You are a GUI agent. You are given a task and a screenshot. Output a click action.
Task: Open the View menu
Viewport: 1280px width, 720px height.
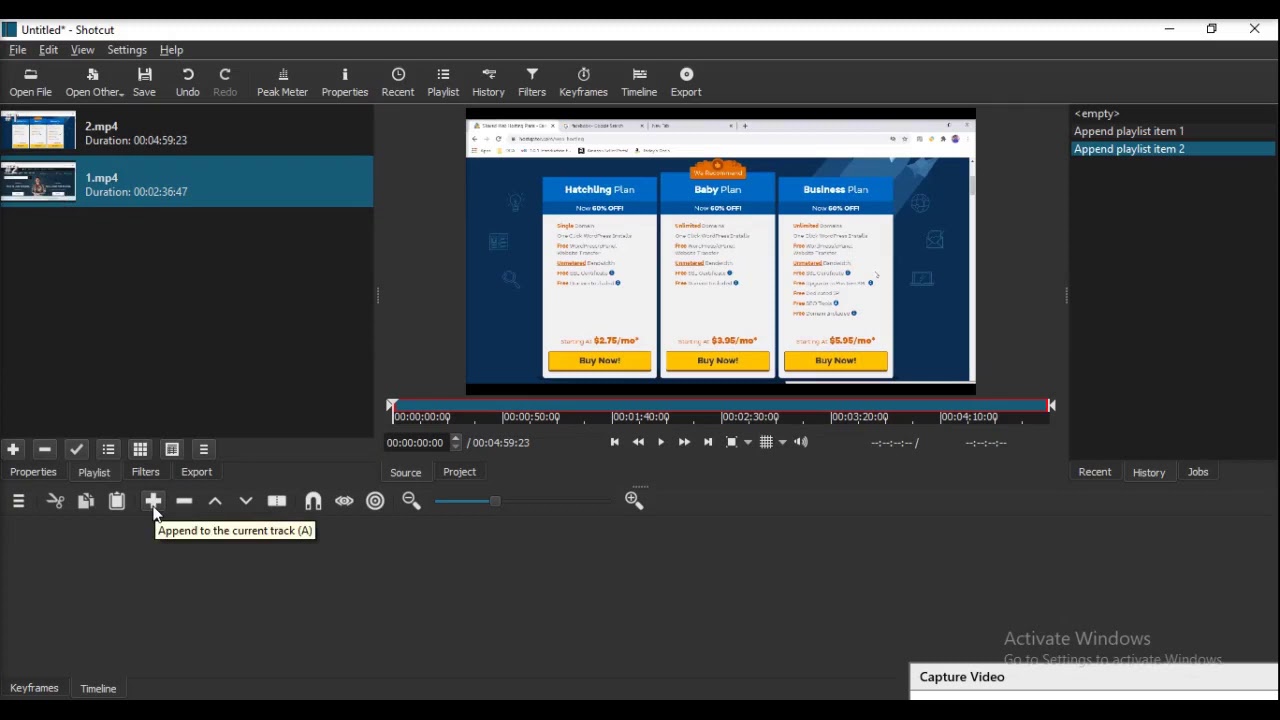tap(84, 51)
